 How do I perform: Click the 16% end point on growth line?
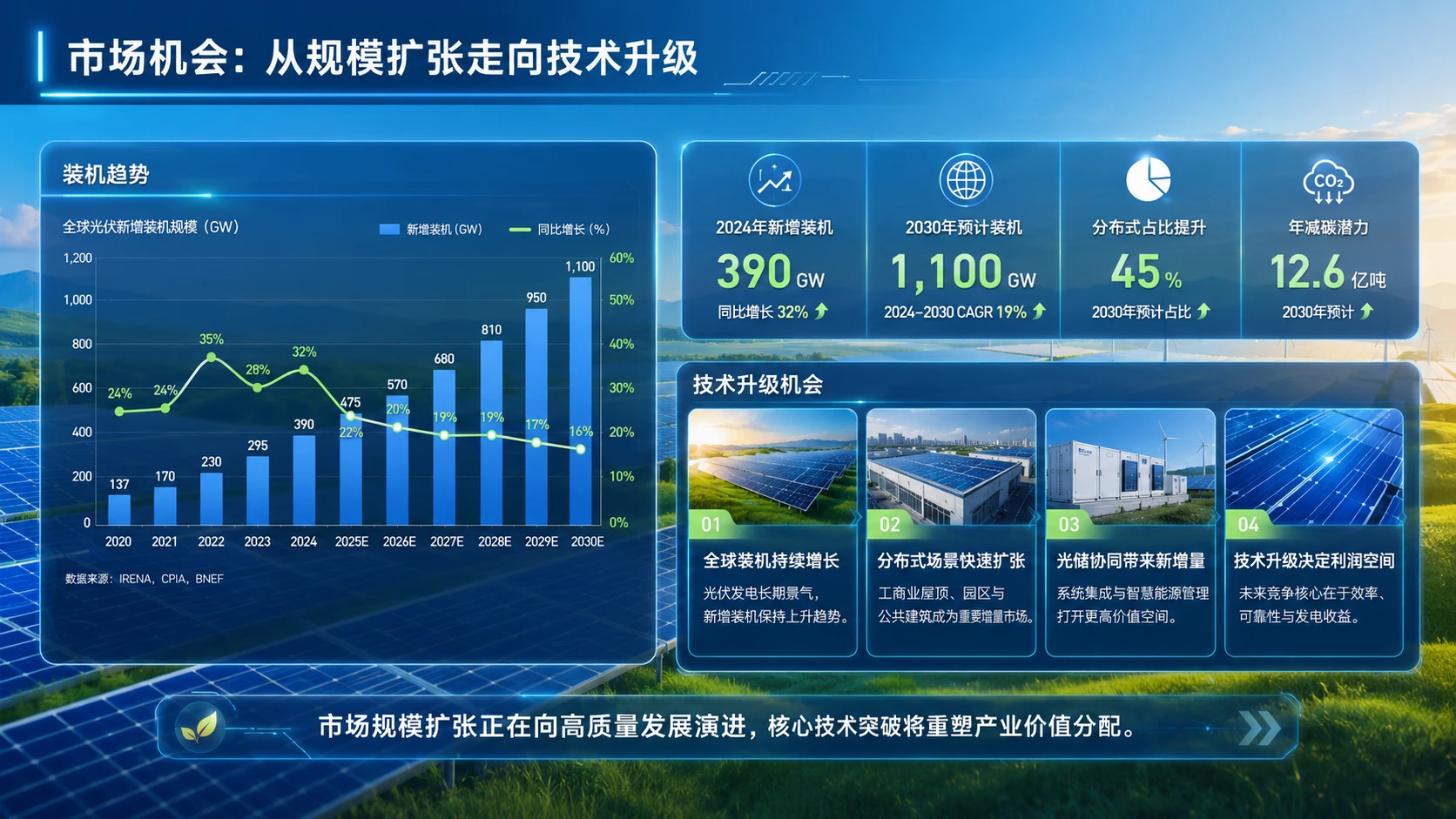(581, 449)
